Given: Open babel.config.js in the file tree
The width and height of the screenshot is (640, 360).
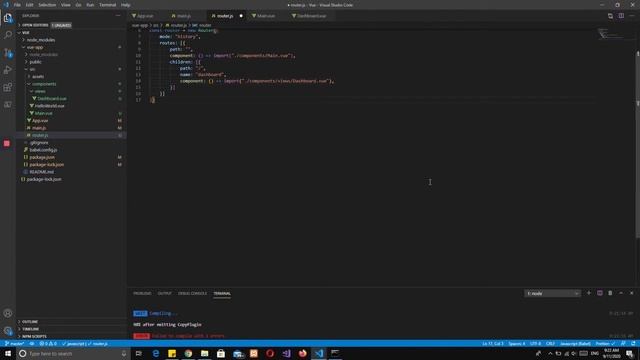Looking at the screenshot, I should (x=71, y=150).
